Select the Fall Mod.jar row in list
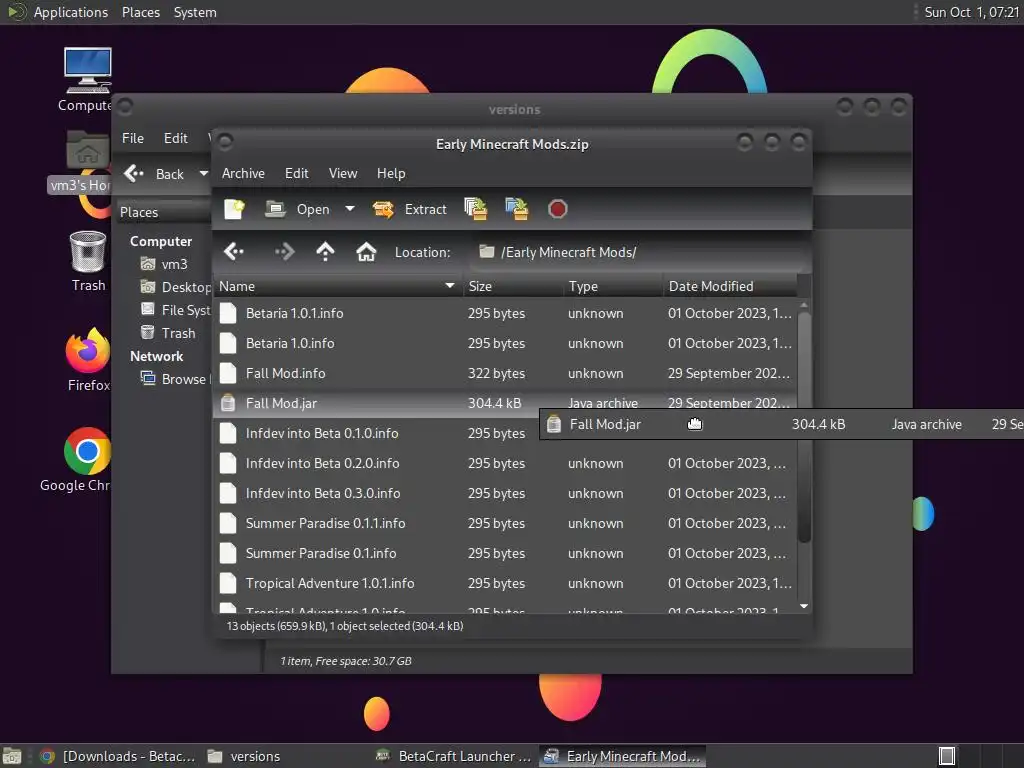This screenshot has width=1024, height=768. click(x=505, y=403)
